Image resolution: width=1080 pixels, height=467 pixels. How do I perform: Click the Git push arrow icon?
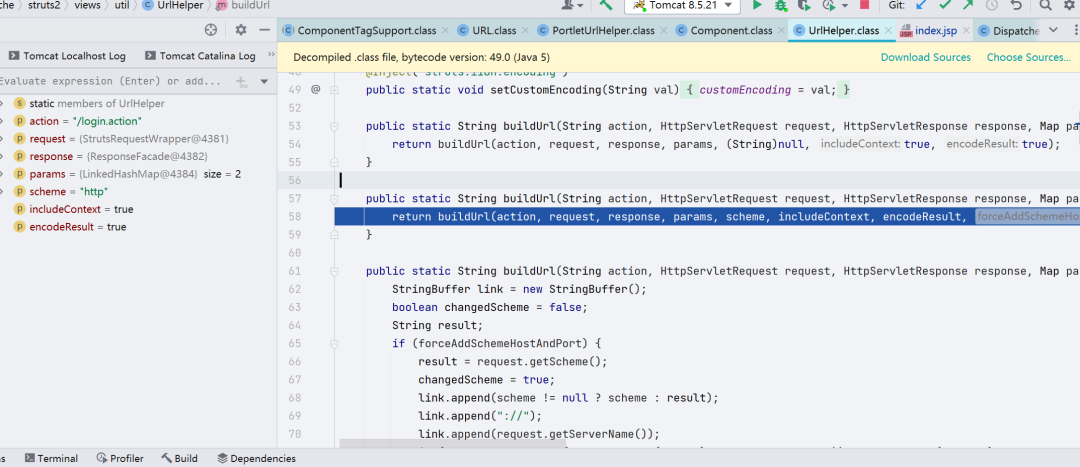point(968,6)
